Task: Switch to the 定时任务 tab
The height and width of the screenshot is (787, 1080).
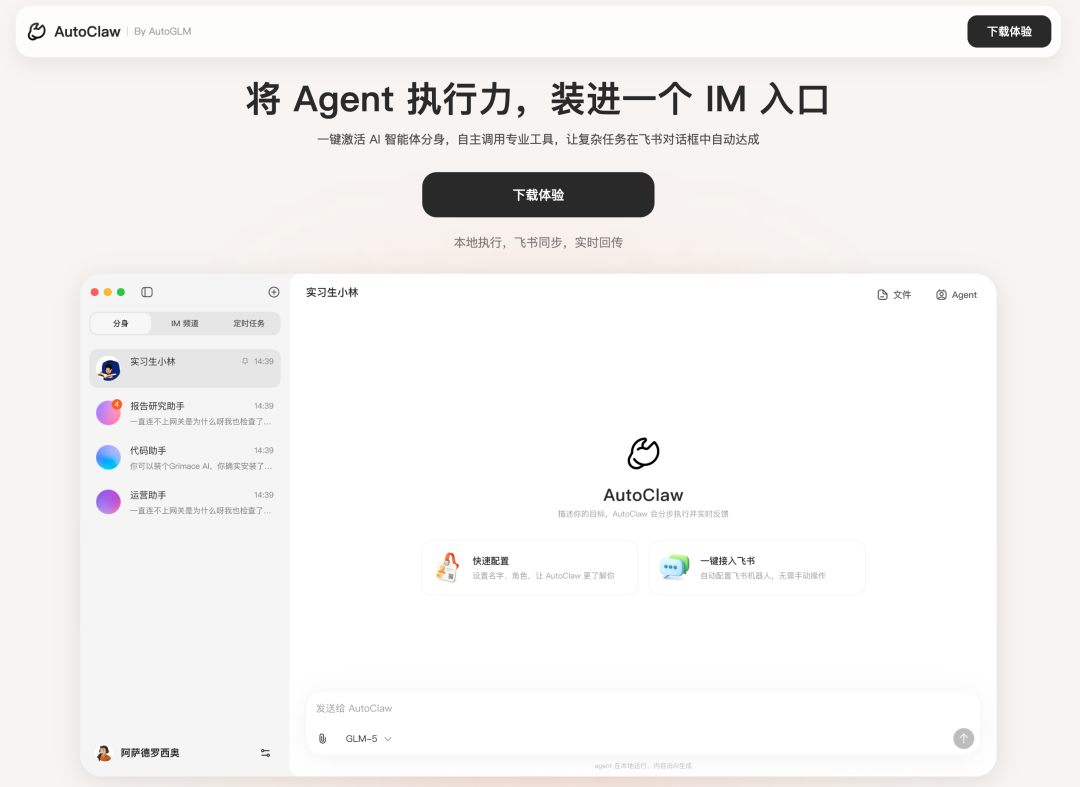Action: click(x=249, y=323)
